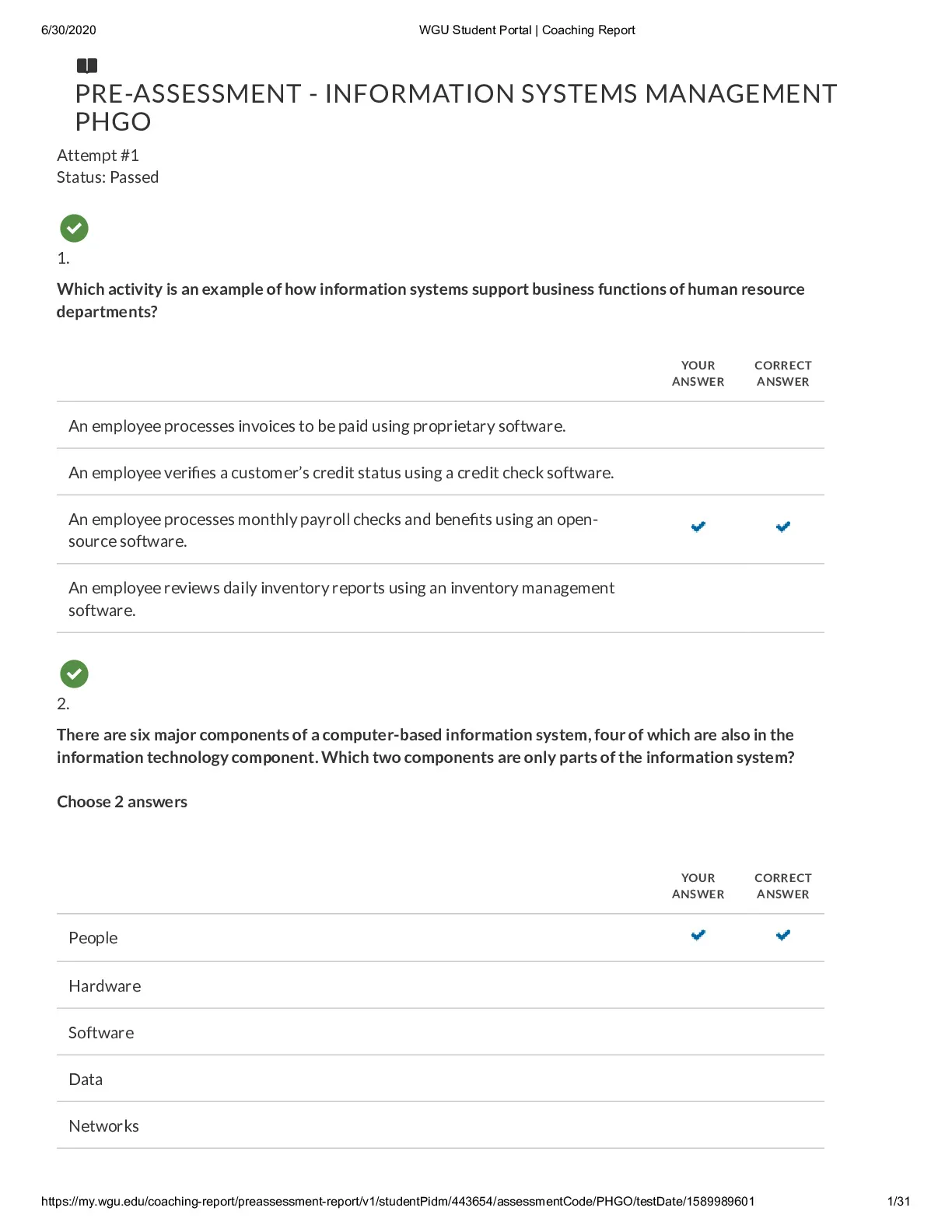Select the Networks answer row
This screenshot has height=1232, width=952.
click(440, 1125)
